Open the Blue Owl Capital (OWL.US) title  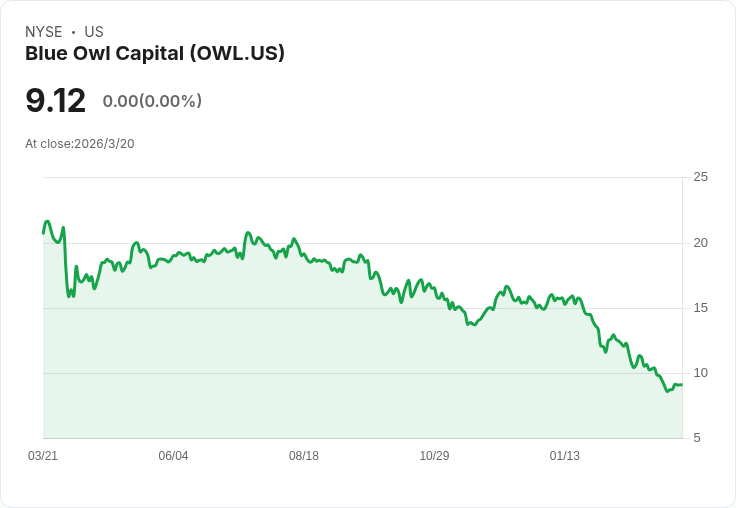pos(155,54)
